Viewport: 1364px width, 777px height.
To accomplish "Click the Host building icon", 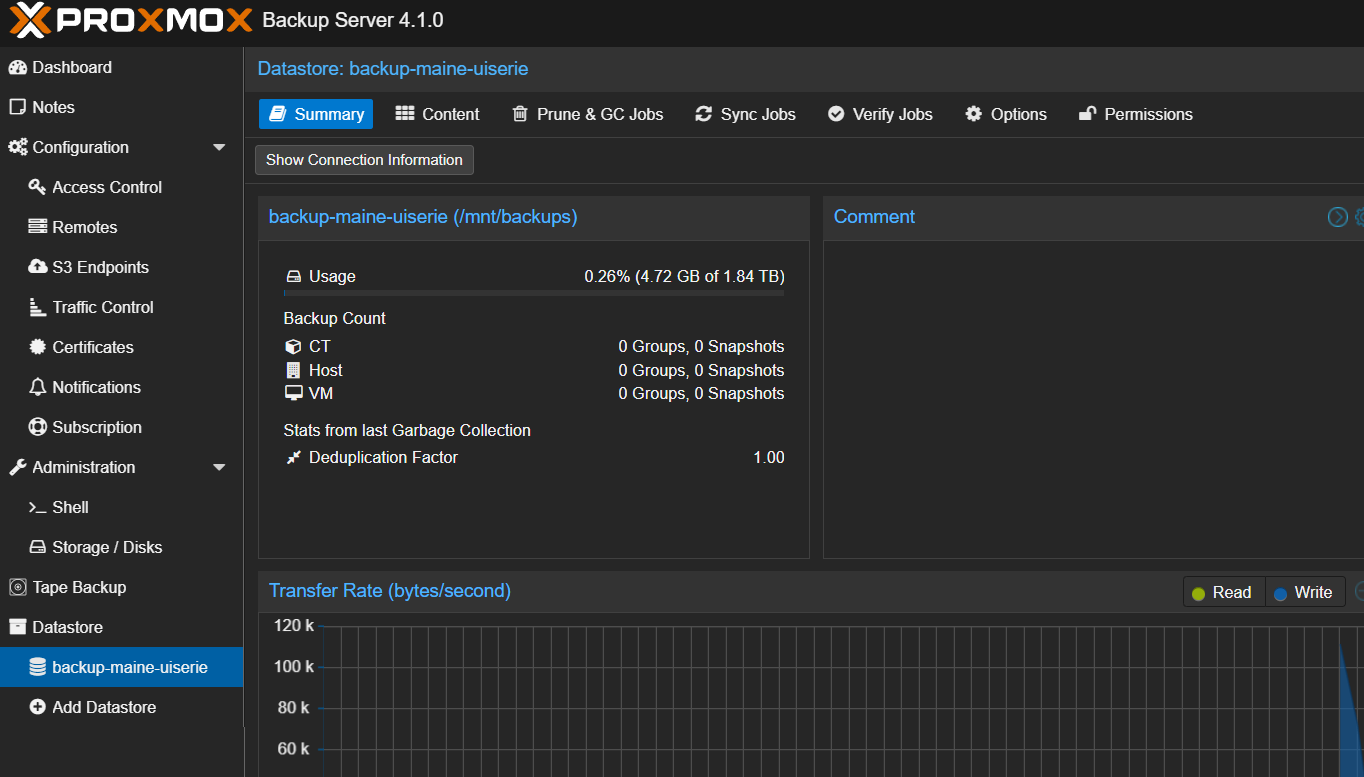I will [293, 370].
